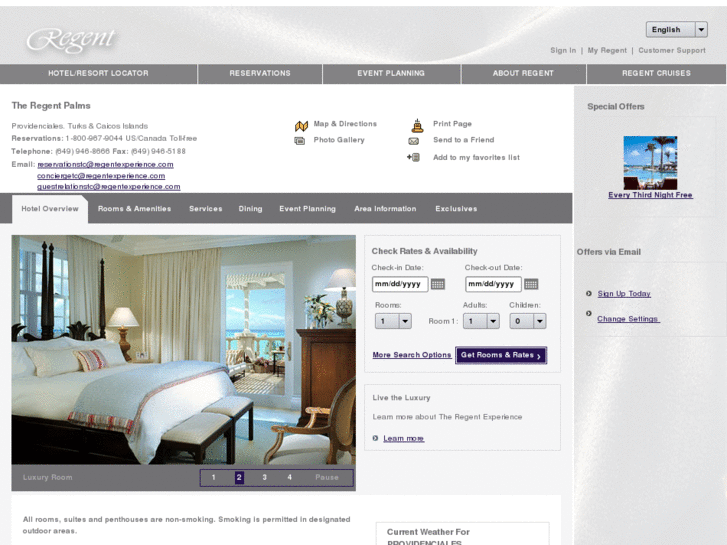727x545 pixels.
Task: Open the check-in date calendar icon
Action: coord(438,284)
